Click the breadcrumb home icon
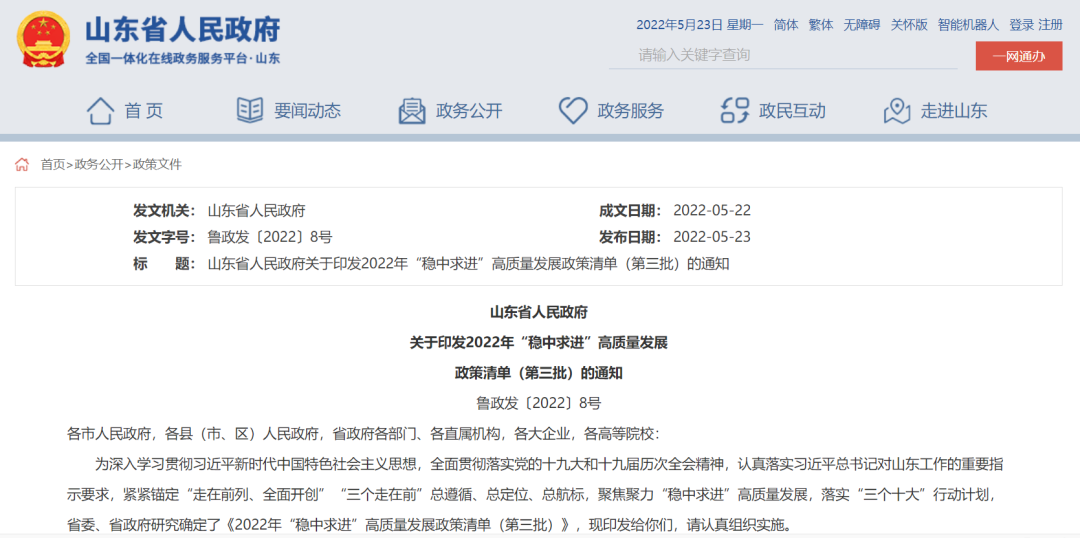This screenshot has width=1080, height=538. click(23, 165)
